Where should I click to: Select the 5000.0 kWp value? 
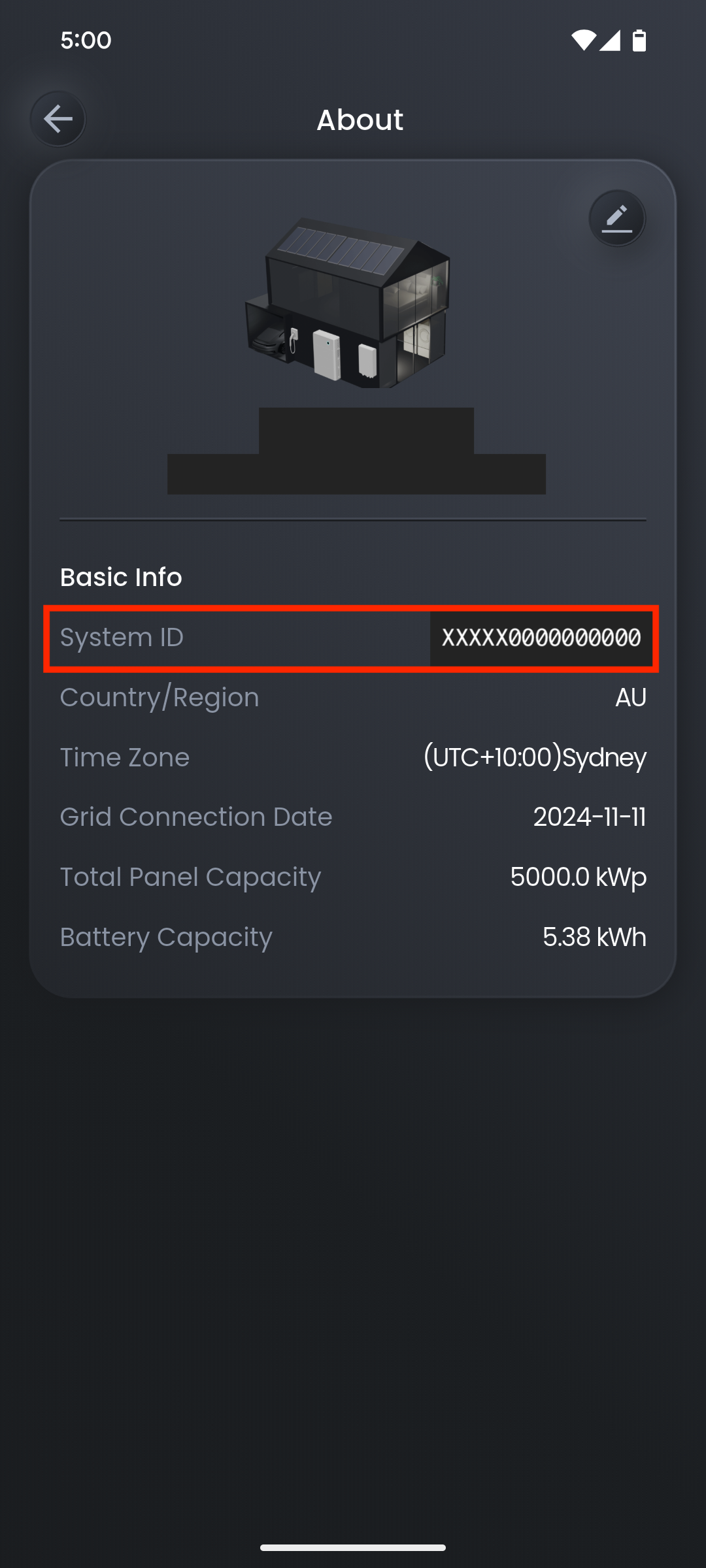click(x=579, y=877)
